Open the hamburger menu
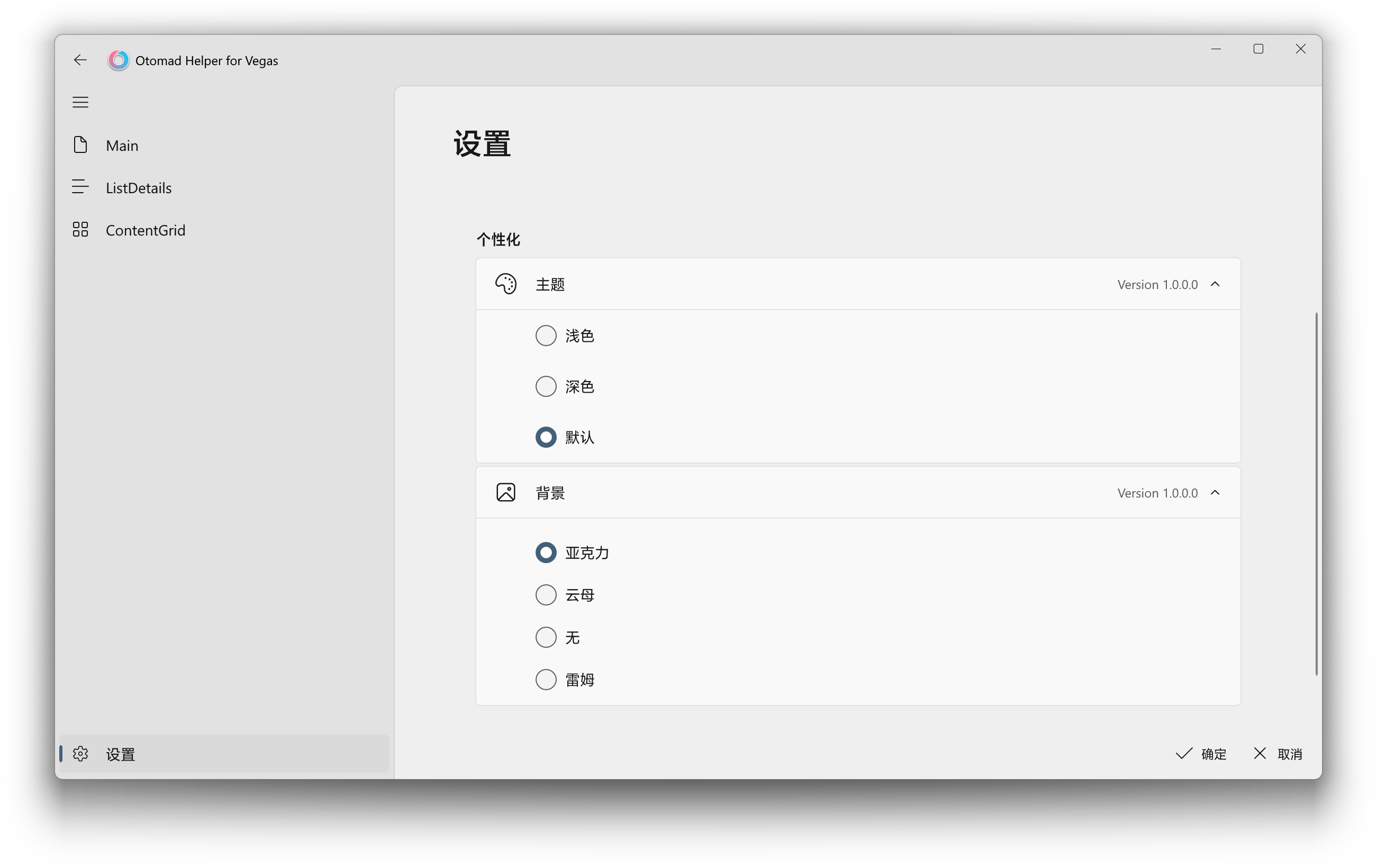 [x=80, y=102]
